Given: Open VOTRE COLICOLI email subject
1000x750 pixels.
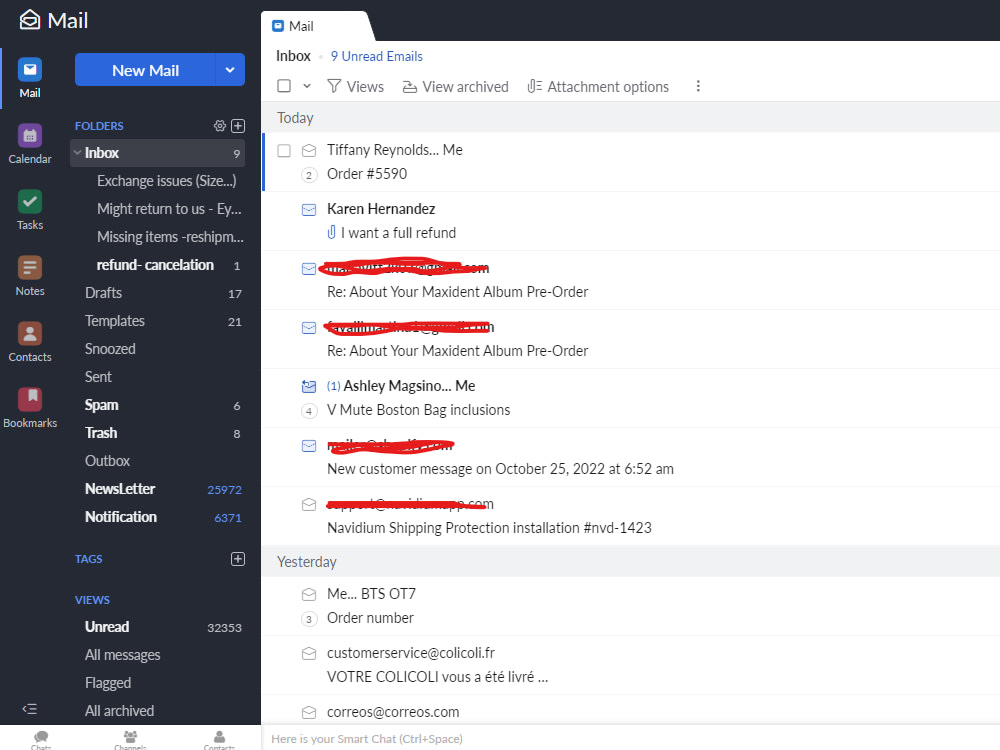Looking at the screenshot, I should point(438,677).
